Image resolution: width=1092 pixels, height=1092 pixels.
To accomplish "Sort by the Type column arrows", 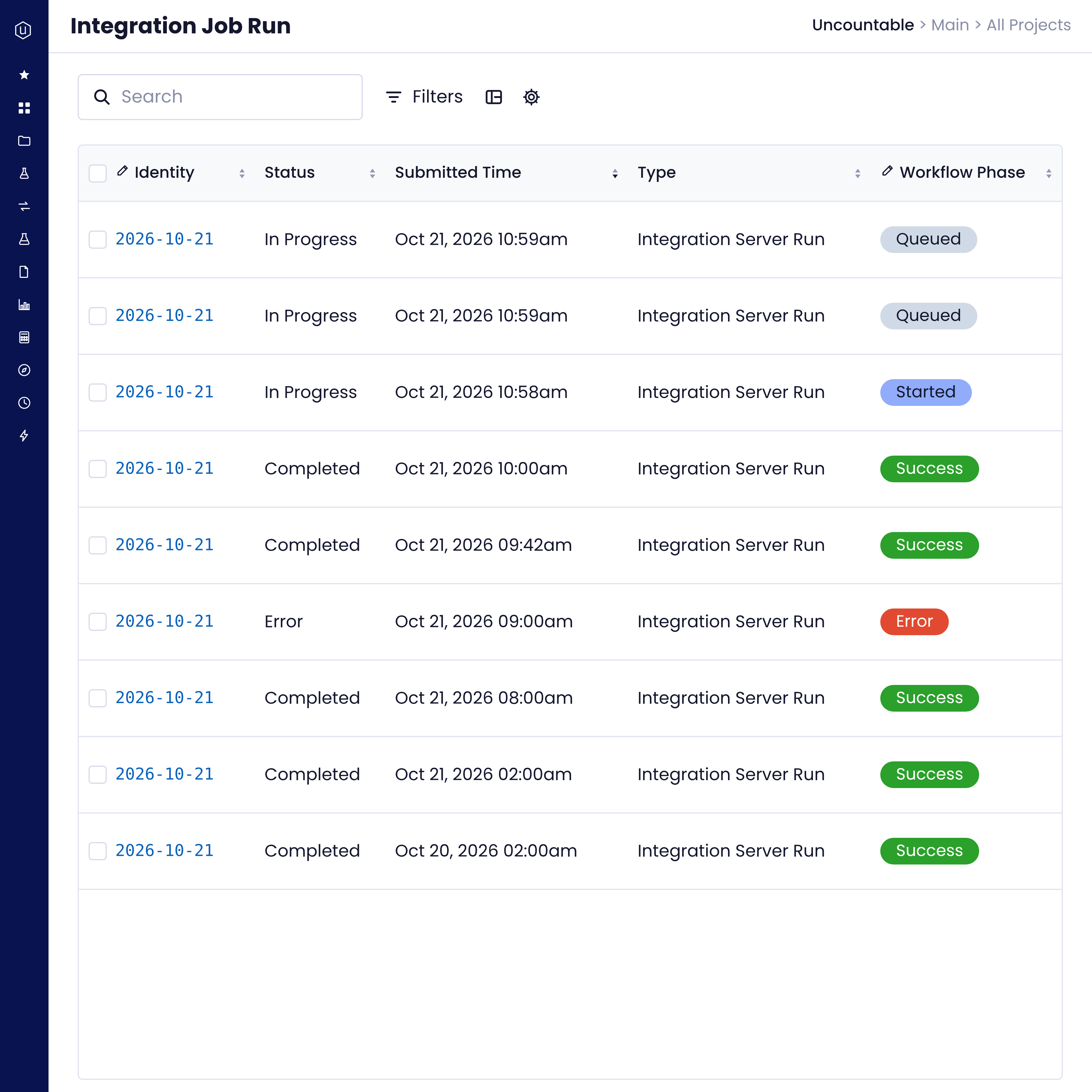I will tap(858, 174).
